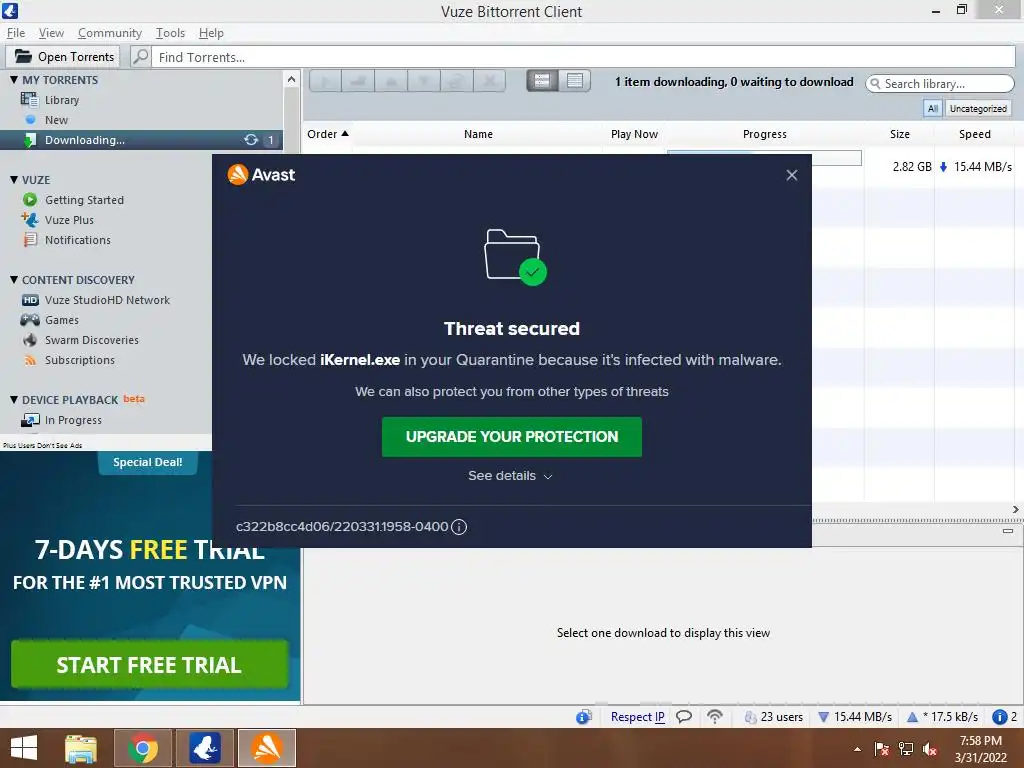Open File Explorer from the taskbar

[x=80, y=748]
